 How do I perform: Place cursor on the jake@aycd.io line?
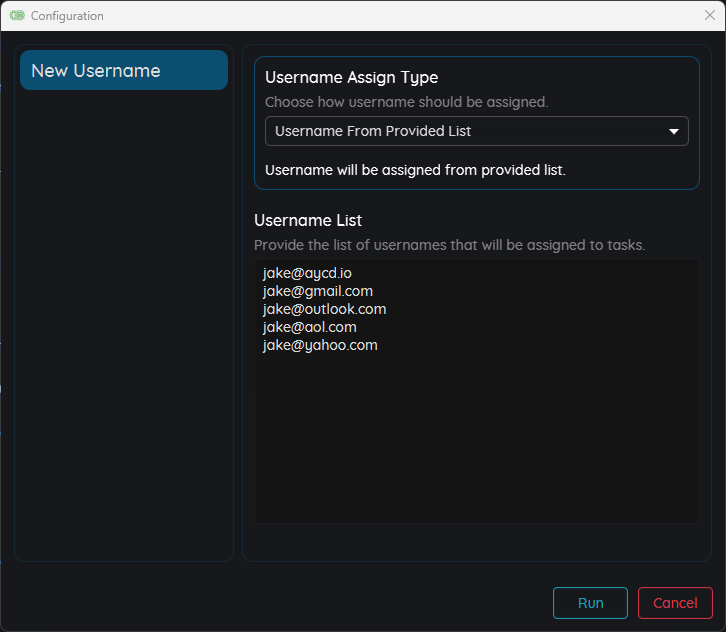pyautogui.click(x=307, y=273)
